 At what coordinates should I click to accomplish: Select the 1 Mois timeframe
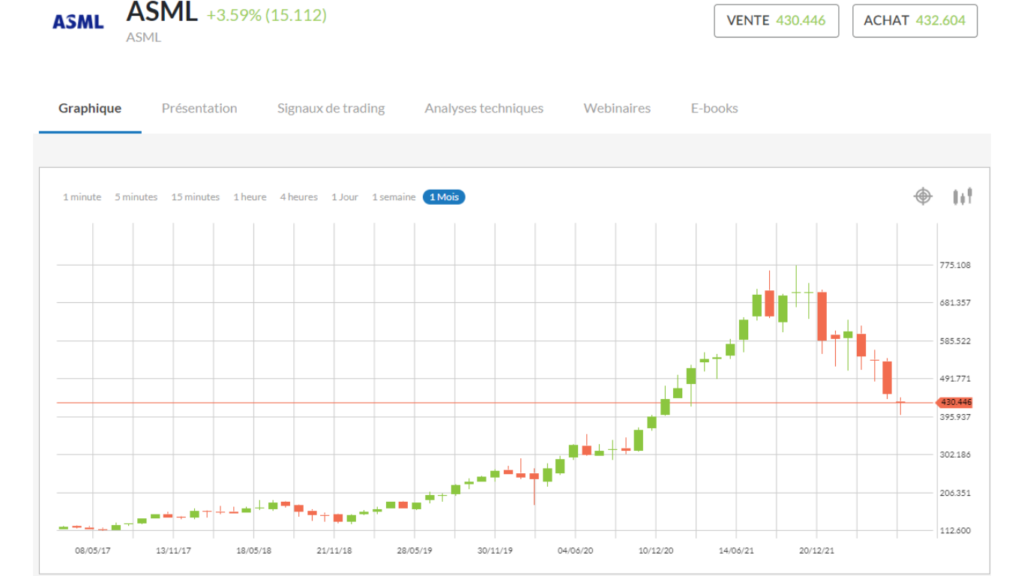[x=443, y=197]
